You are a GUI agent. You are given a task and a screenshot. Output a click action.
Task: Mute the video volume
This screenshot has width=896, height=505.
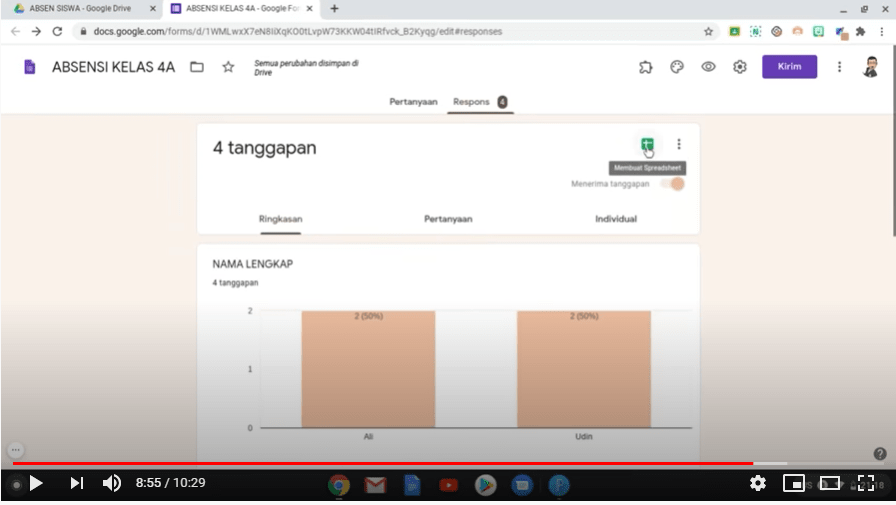point(111,483)
